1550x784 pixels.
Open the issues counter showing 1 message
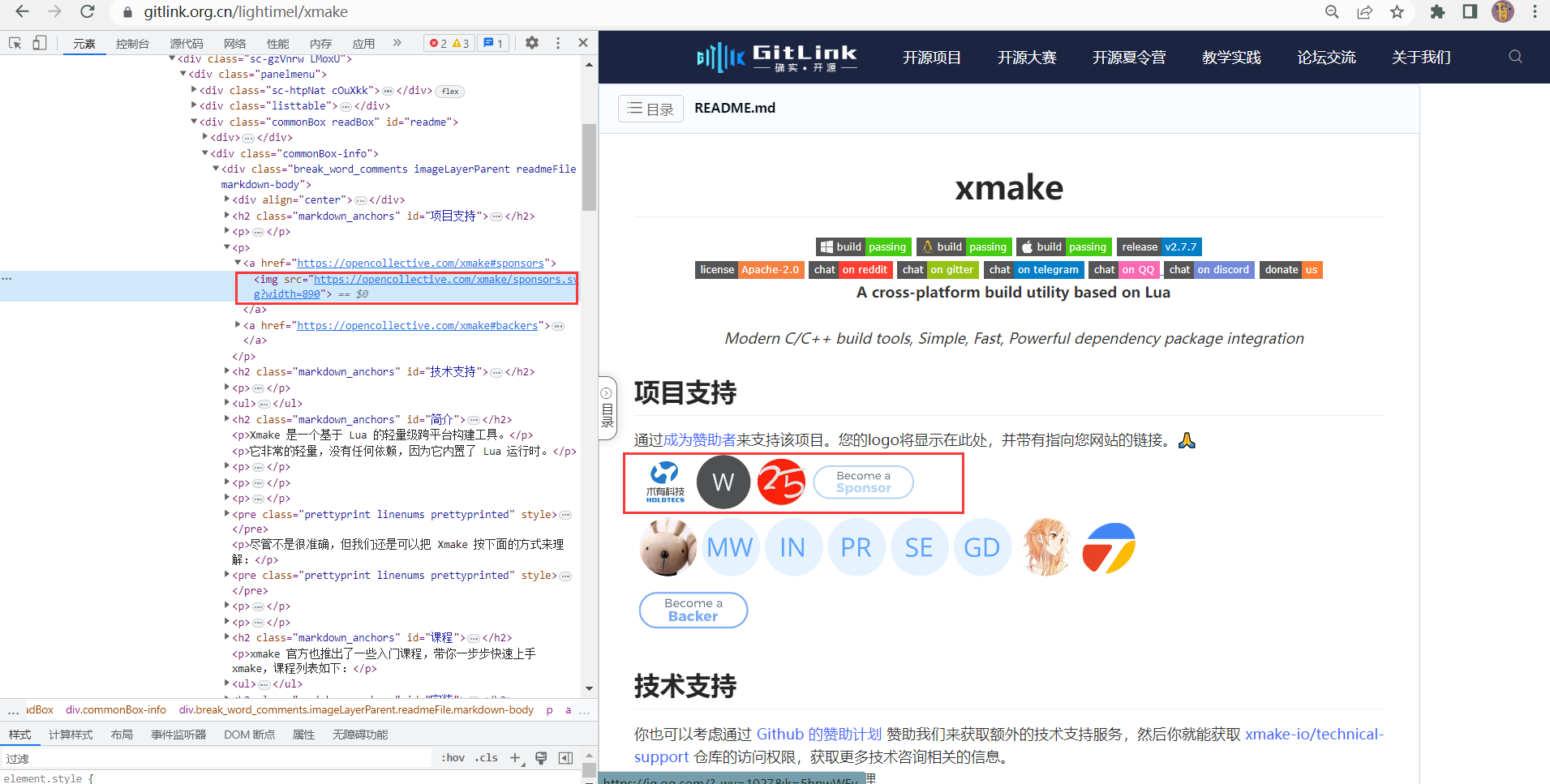pyautogui.click(x=493, y=43)
